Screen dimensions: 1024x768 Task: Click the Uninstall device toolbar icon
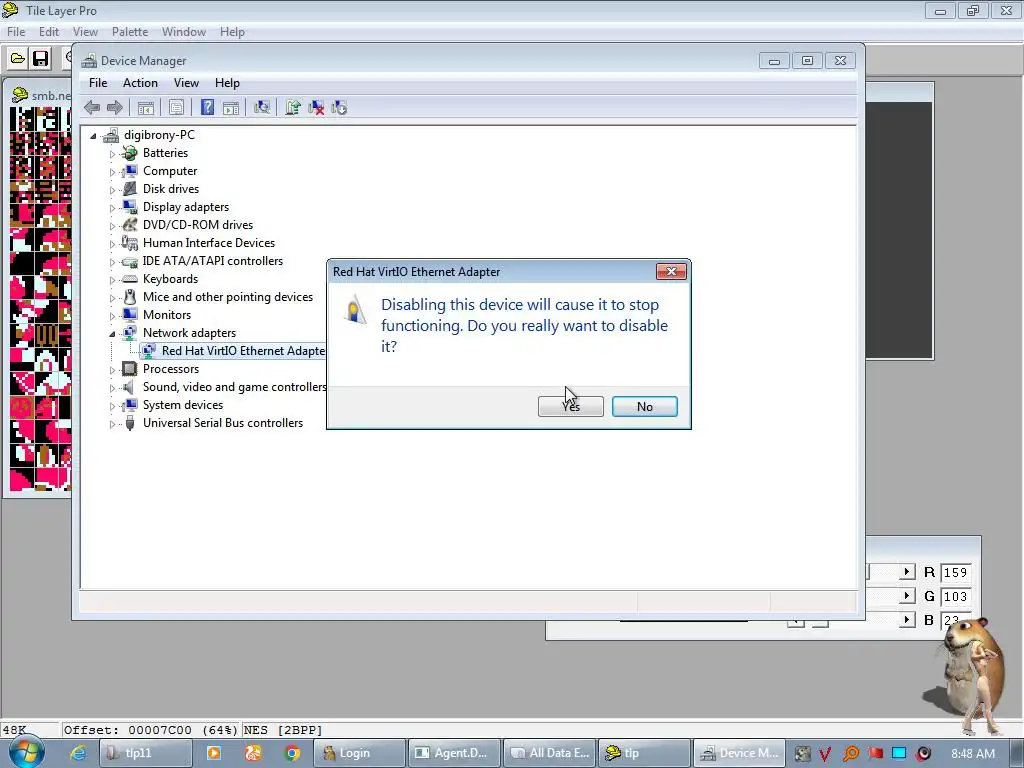coord(316,107)
